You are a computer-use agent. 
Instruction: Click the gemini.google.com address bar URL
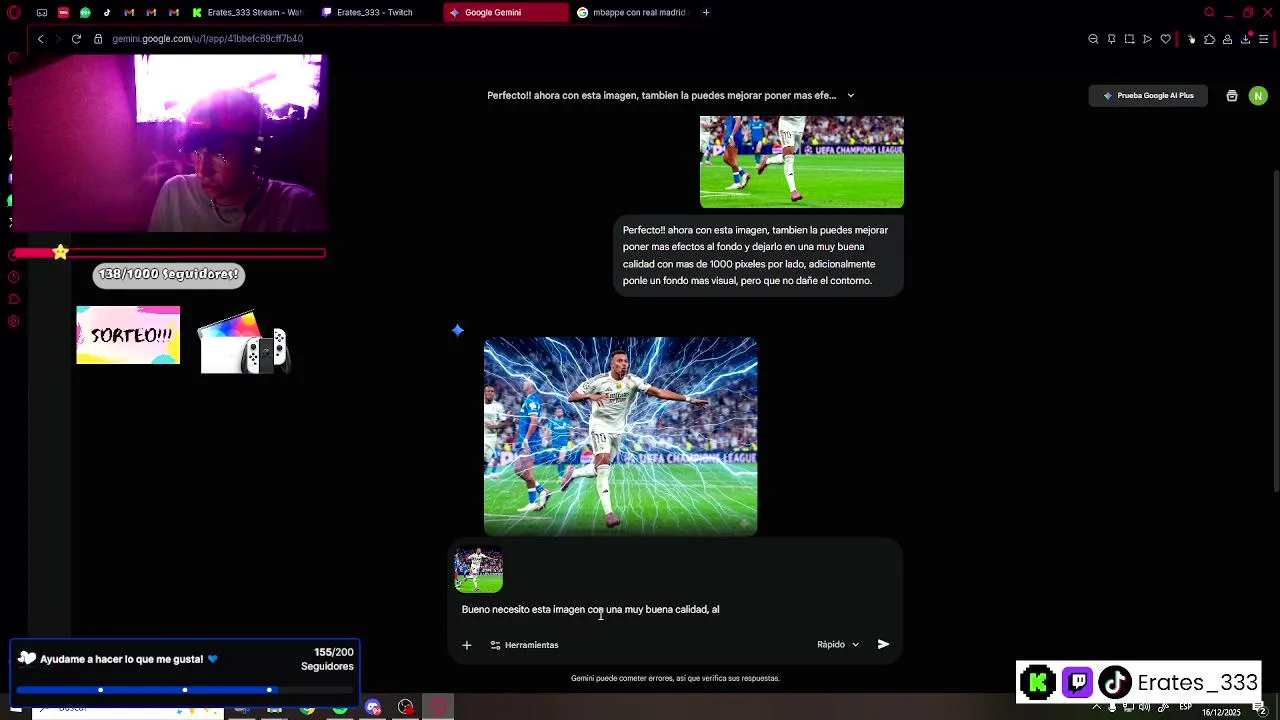[207, 39]
